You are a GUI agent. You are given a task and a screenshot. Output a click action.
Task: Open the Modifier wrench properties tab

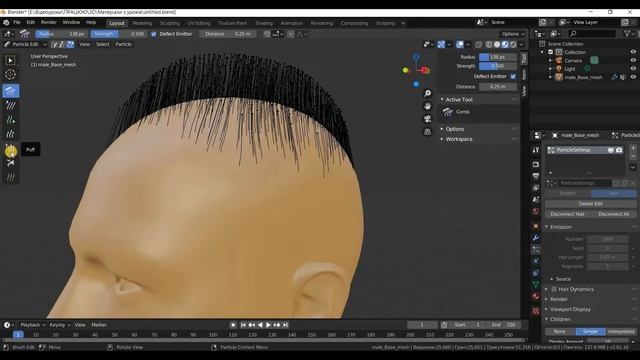pos(536,238)
